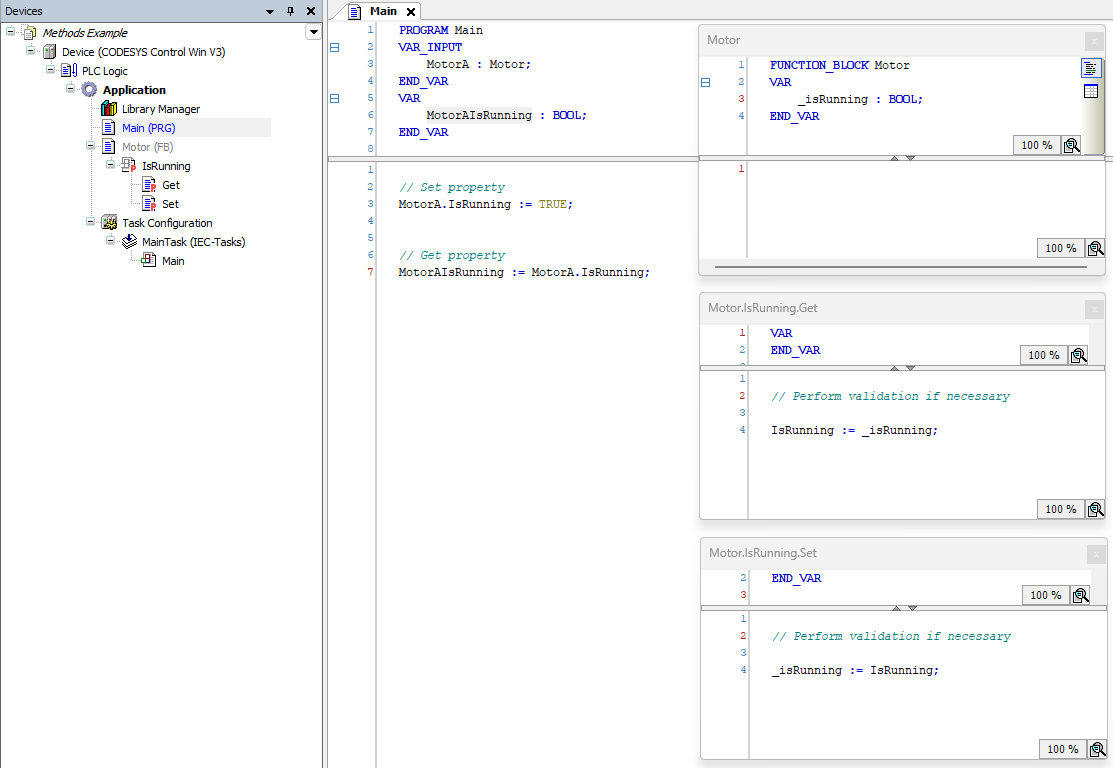Open dropdown next to Methods Example project

point(314,32)
